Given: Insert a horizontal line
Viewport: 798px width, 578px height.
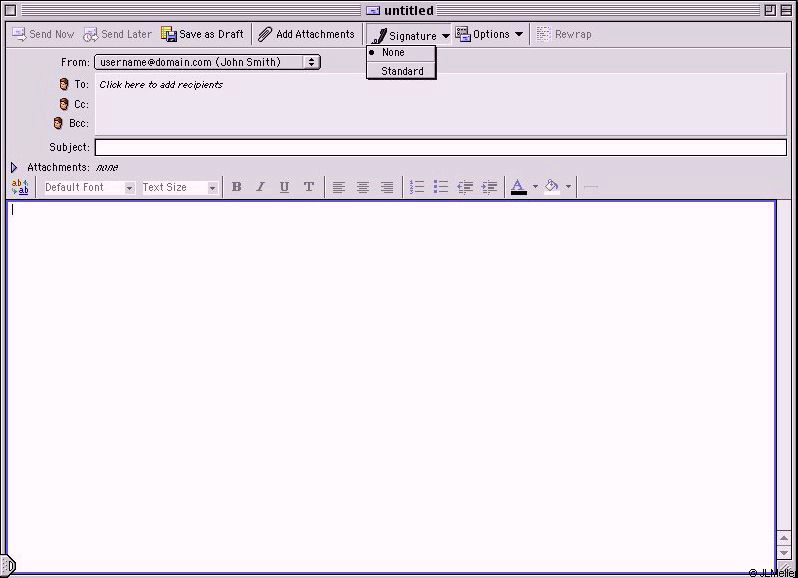Looking at the screenshot, I should (x=590, y=187).
